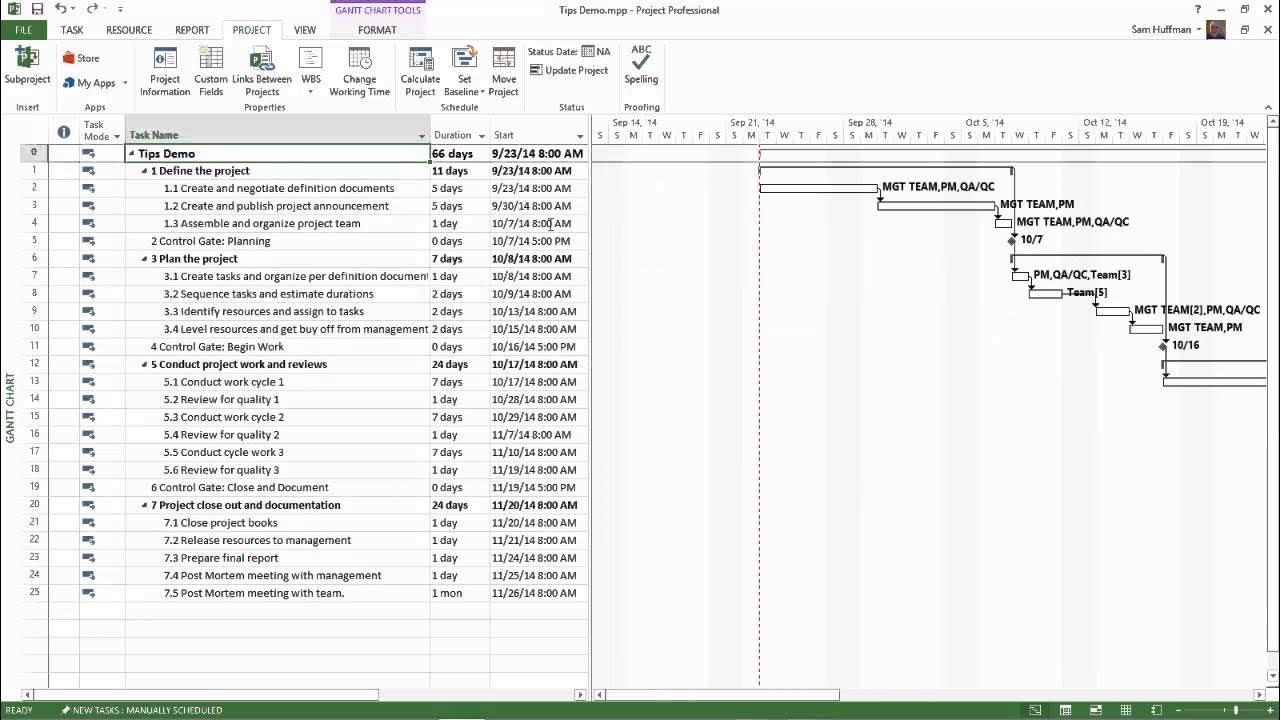Switch to the RESOURCE ribbon tab

pyautogui.click(x=129, y=30)
